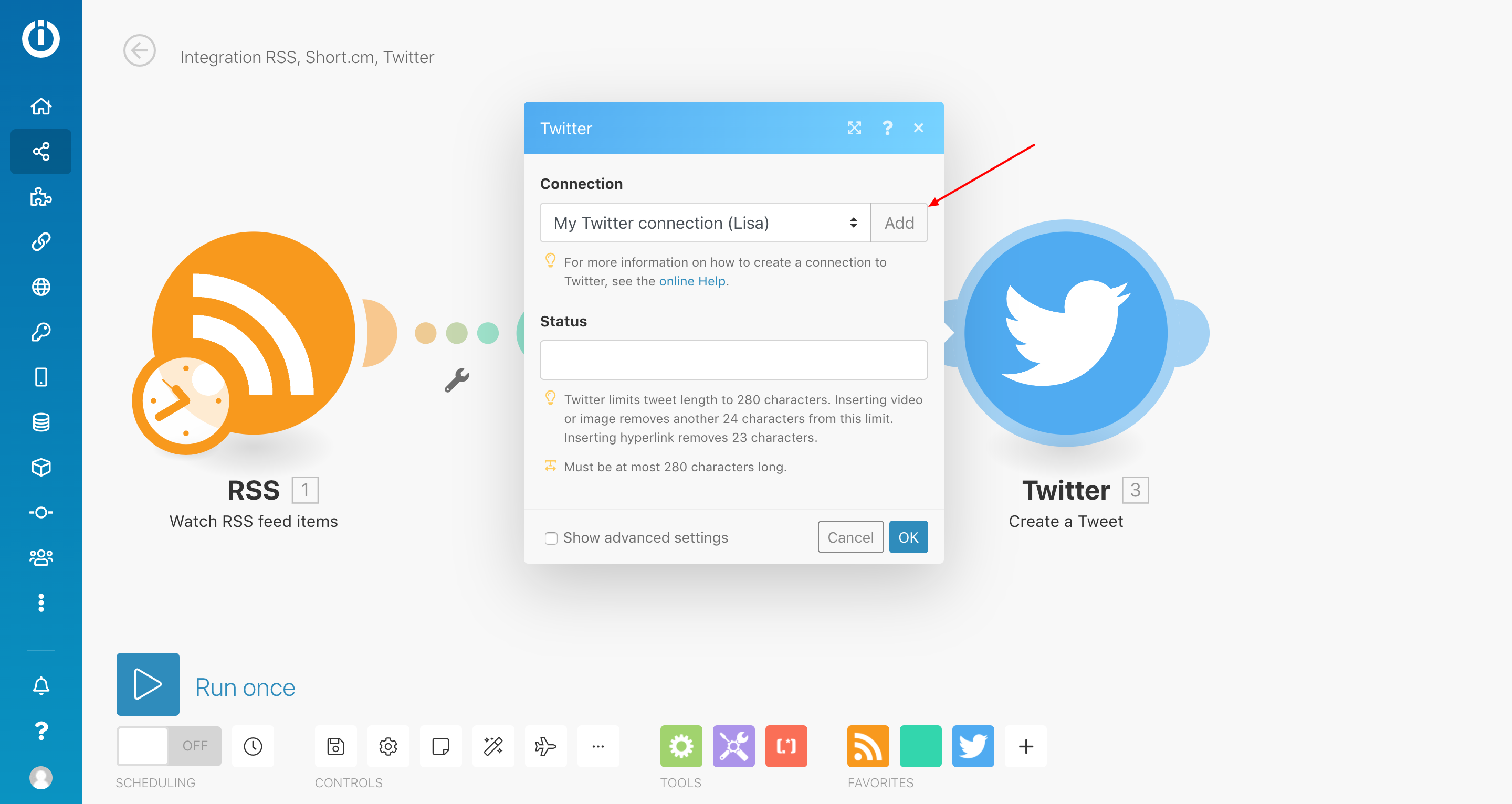
Task: Add a favorite module with plus button
Action: pos(1025,746)
